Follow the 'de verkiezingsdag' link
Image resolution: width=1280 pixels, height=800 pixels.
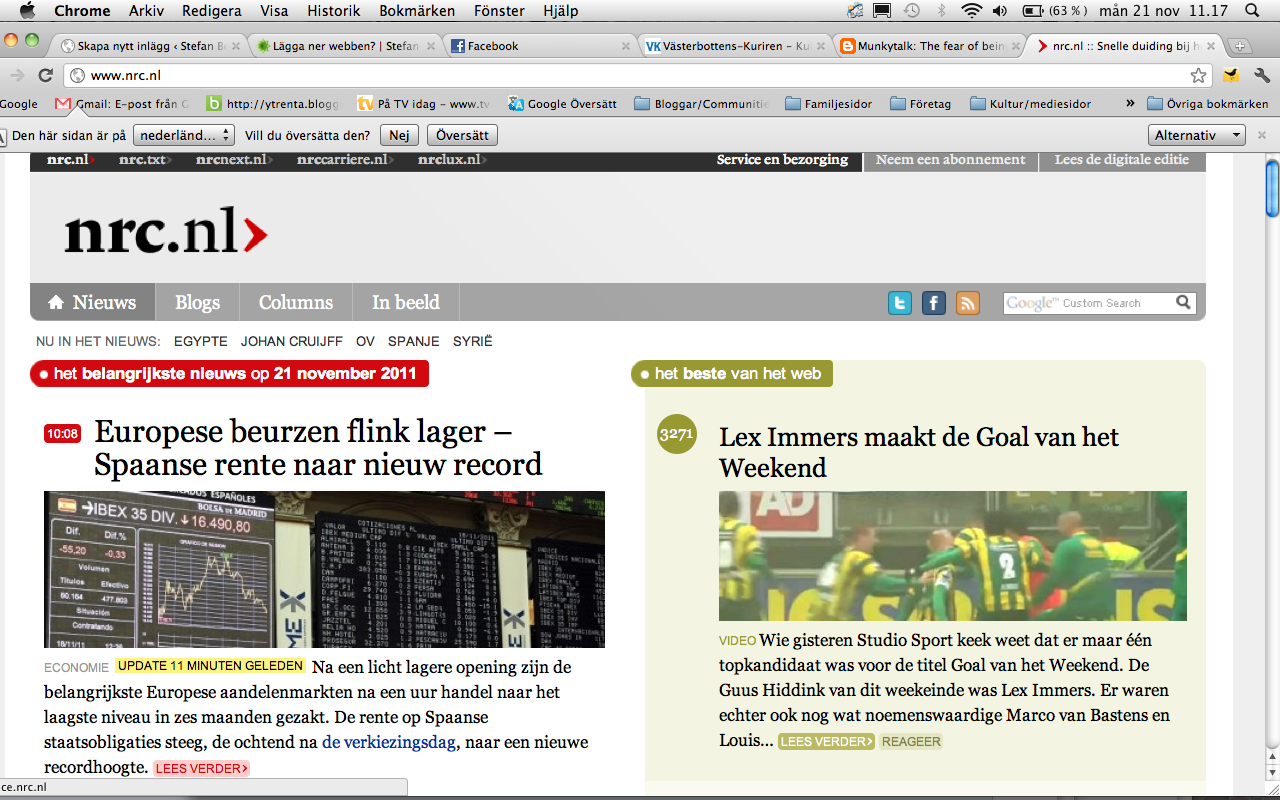[388, 742]
